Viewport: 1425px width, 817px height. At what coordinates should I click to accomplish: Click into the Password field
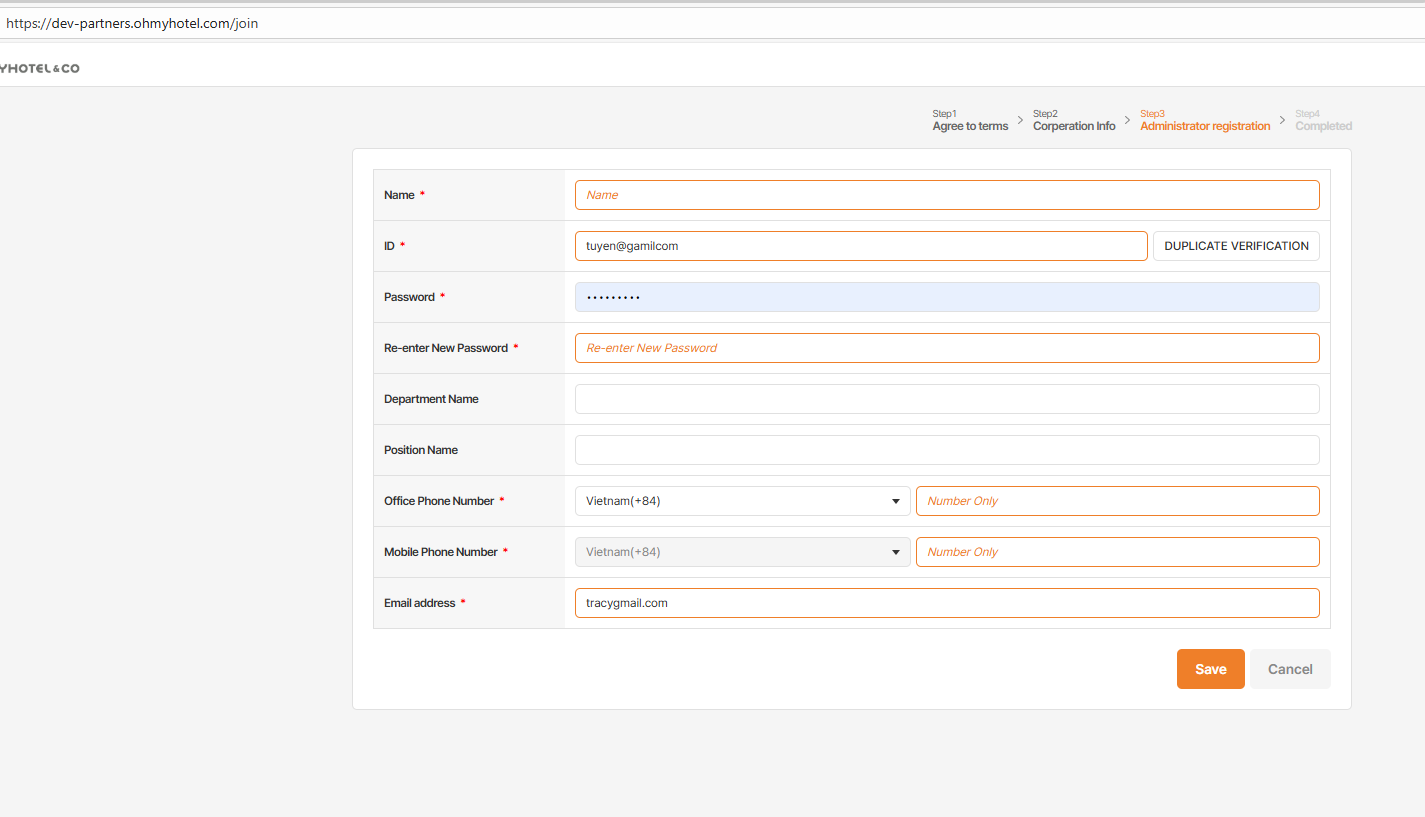pyautogui.click(x=946, y=297)
